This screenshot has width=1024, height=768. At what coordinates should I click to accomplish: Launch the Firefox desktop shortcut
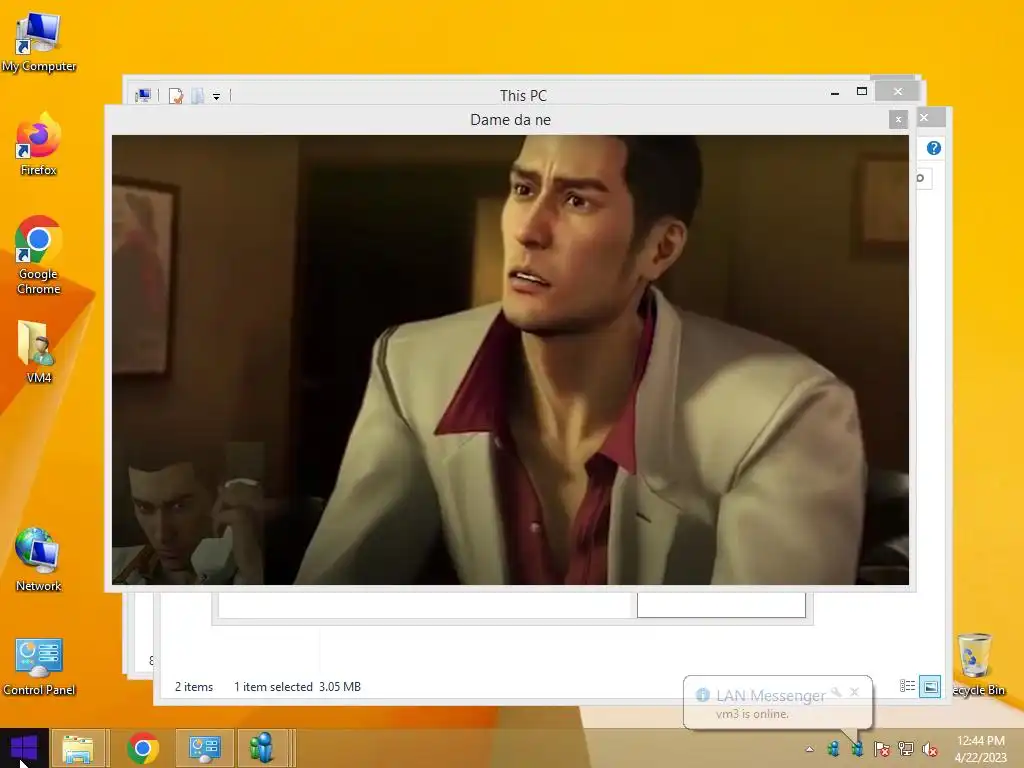pos(39,145)
